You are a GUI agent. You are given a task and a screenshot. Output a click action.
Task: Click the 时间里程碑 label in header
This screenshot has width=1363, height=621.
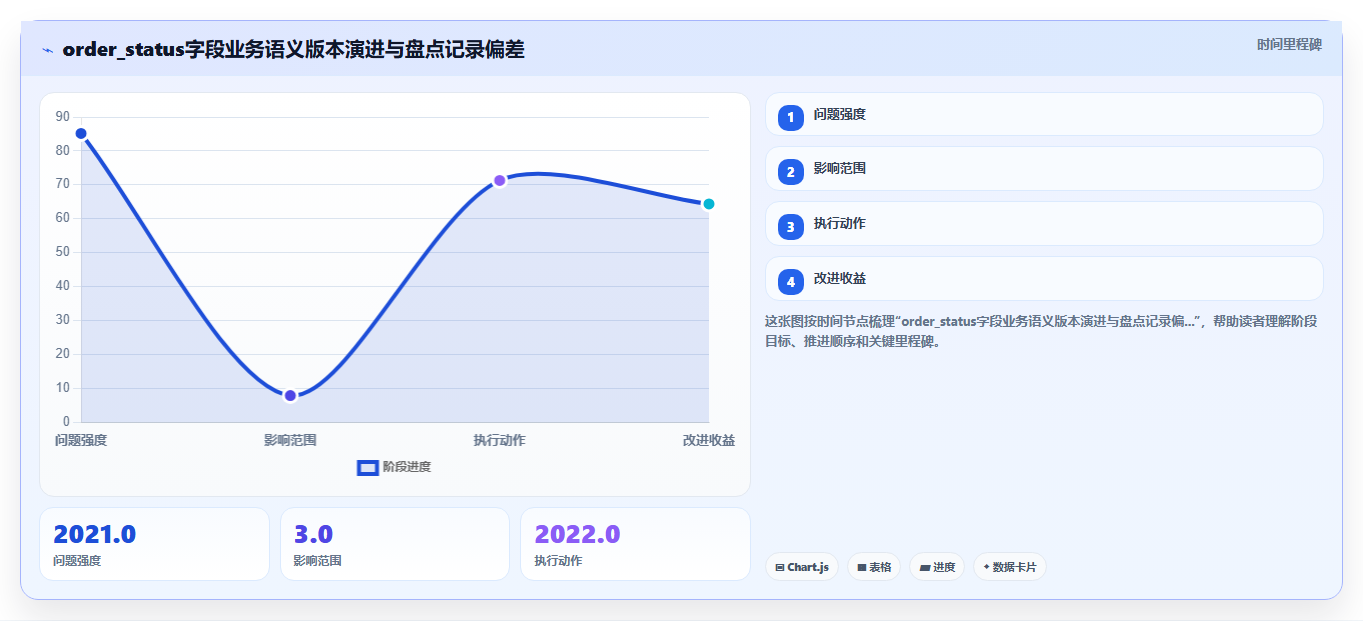pos(1289,45)
